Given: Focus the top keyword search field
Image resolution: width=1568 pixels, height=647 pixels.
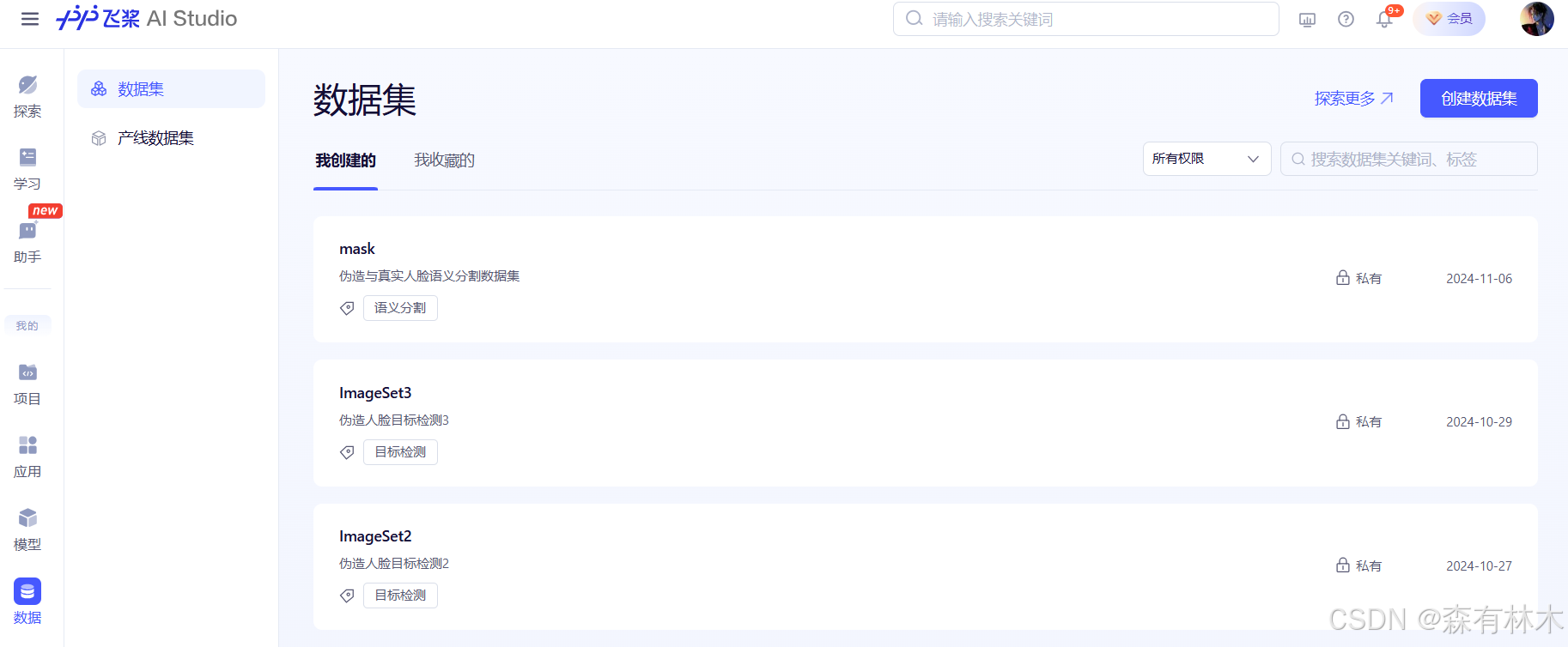Looking at the screenshot, I should (x=1086, y=19).
